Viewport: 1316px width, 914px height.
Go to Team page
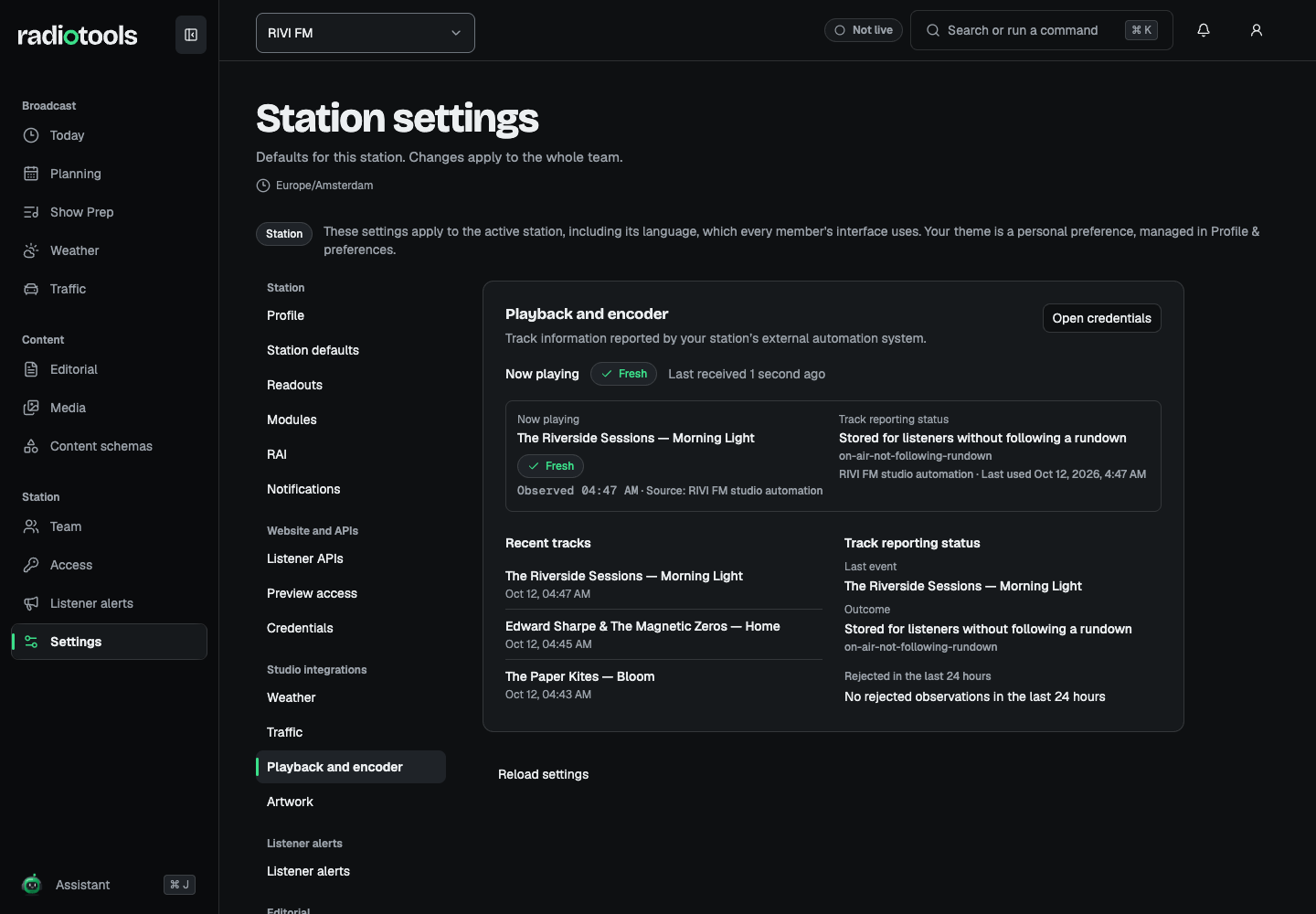(x=110, y=526)
